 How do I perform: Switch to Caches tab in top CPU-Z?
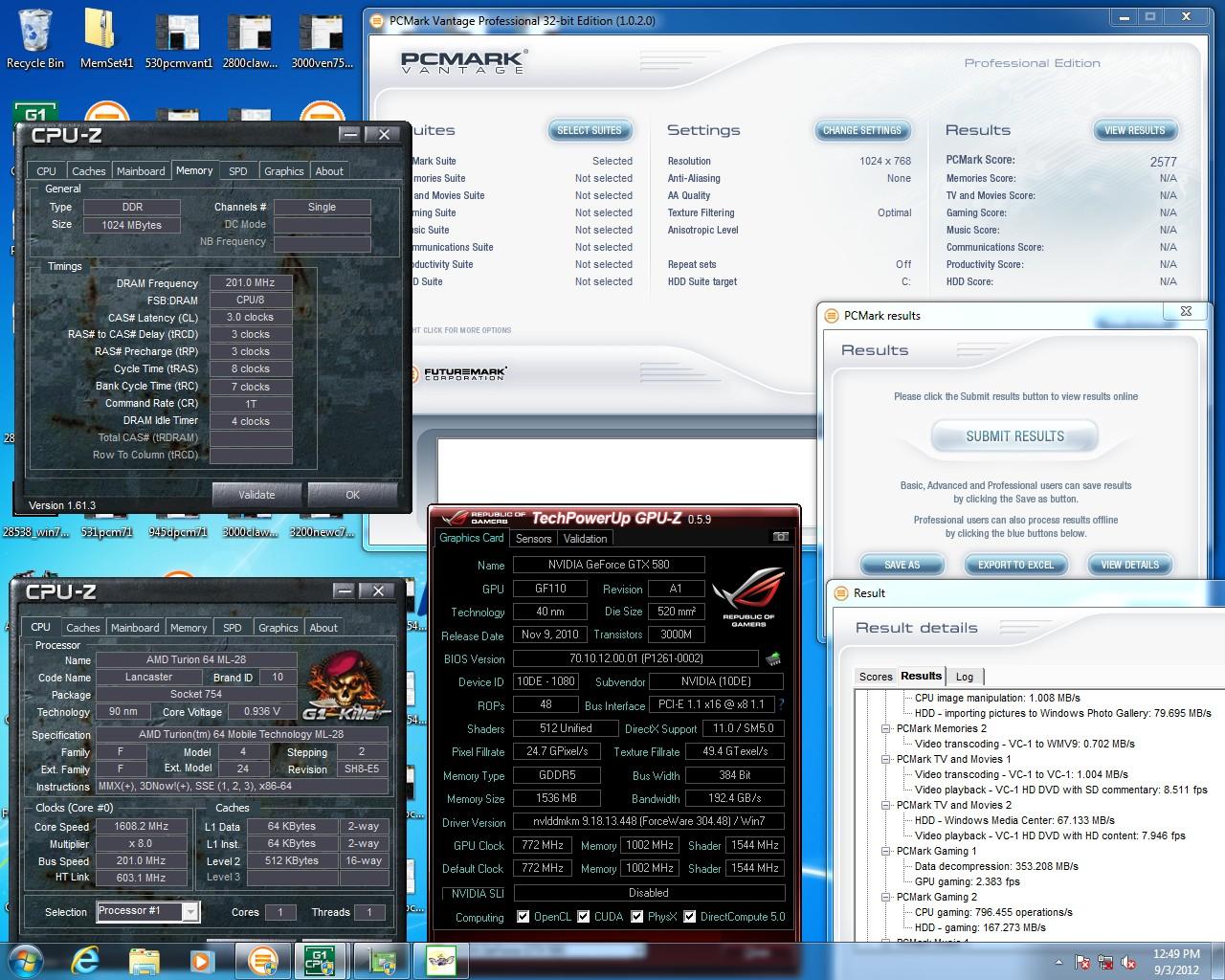click(x=89, y=171)
